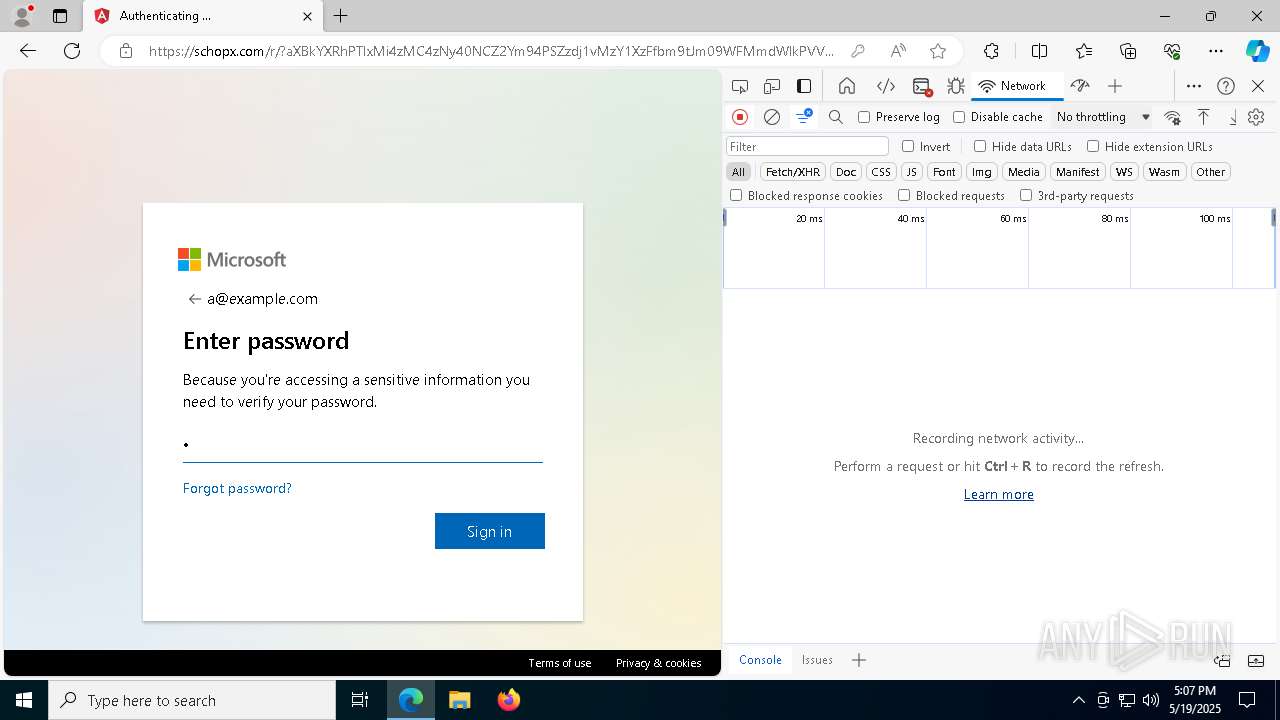This screenshot has height=720, width=1280.
Task: Open network search magnifier icon
Action: pyautogui.click(x=836, y=117)
